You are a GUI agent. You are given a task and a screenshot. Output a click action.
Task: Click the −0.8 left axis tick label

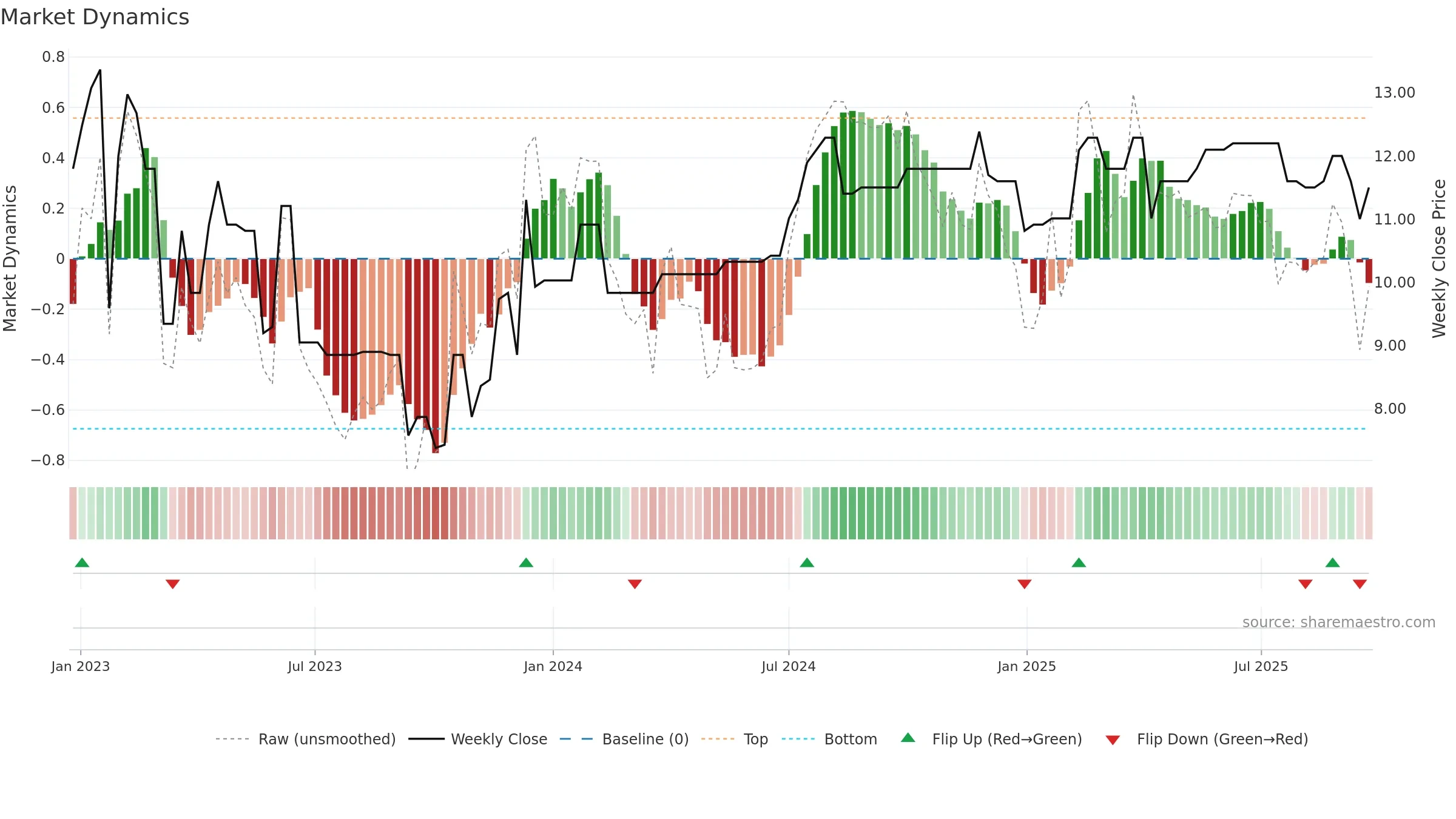[48, 460]
